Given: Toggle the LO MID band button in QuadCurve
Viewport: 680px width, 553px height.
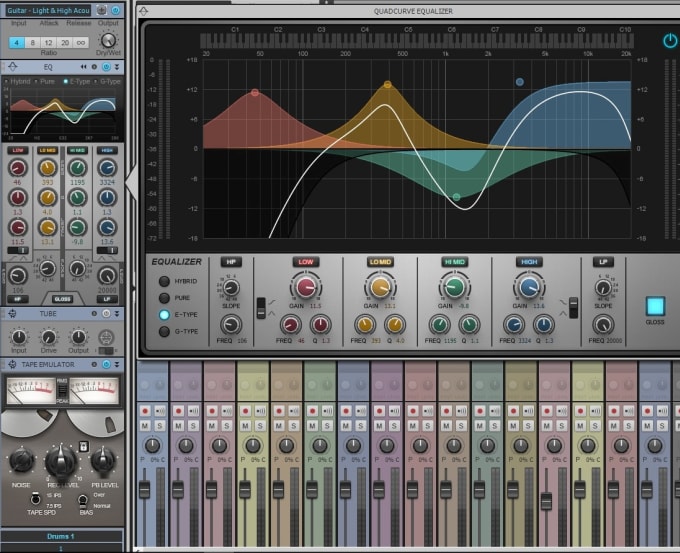Looking at the screenshot, I should click(380, 262).
